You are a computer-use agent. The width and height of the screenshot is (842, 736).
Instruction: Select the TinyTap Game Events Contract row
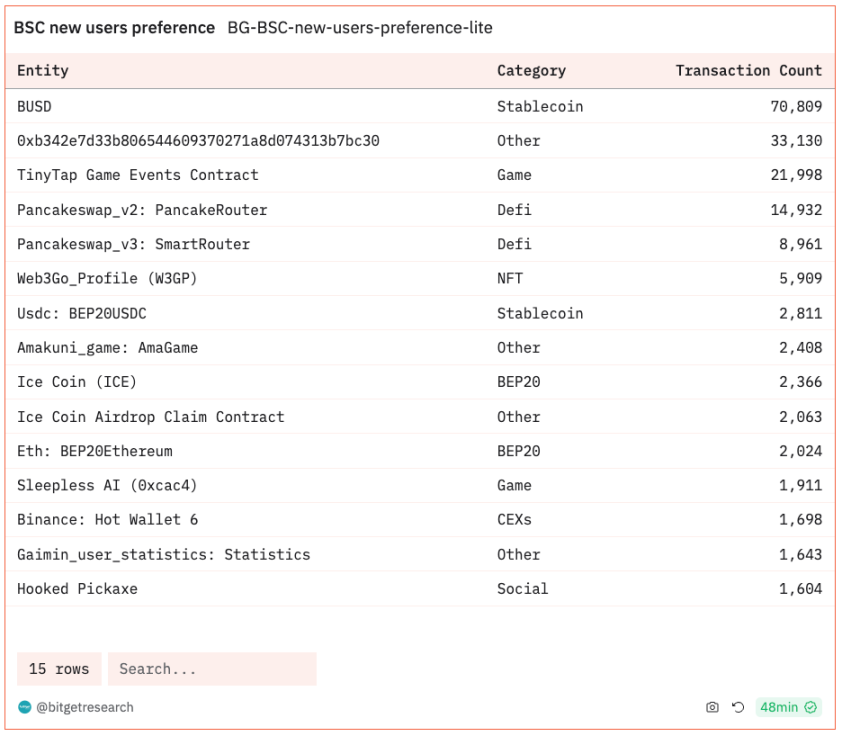pyautogui.click(x=138, y=175)
